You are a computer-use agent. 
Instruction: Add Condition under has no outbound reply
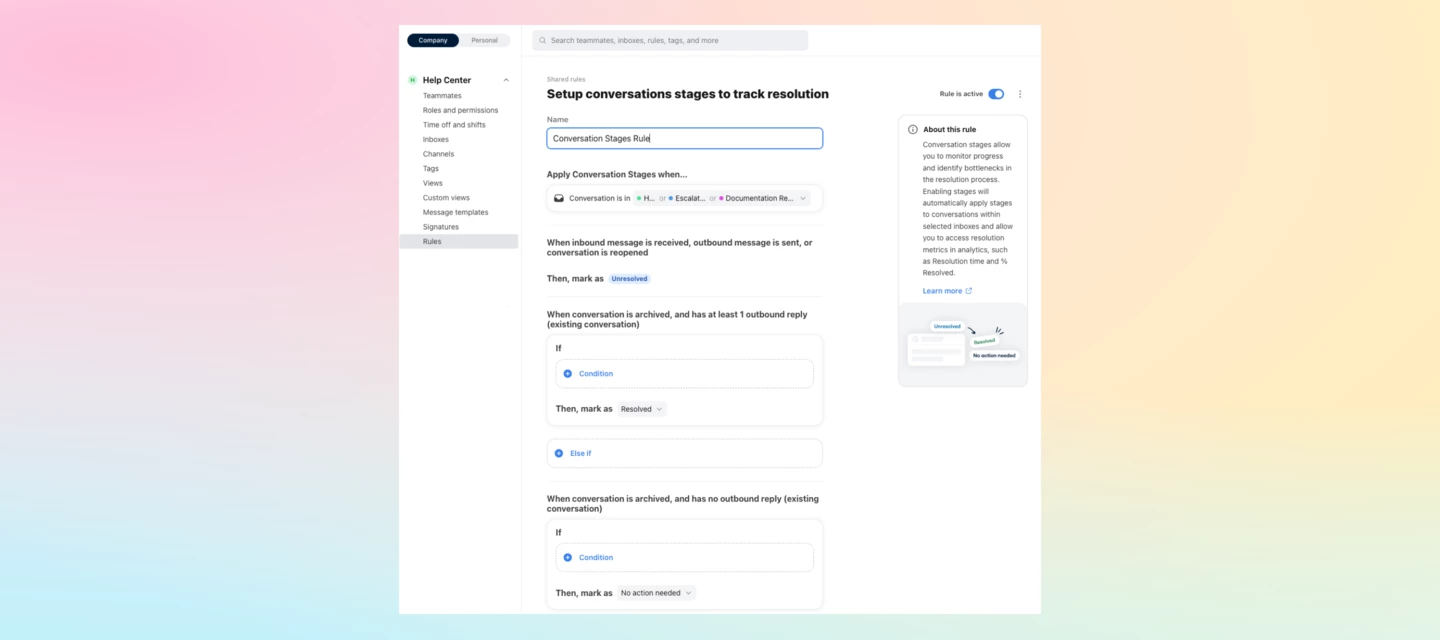point(685,557)
